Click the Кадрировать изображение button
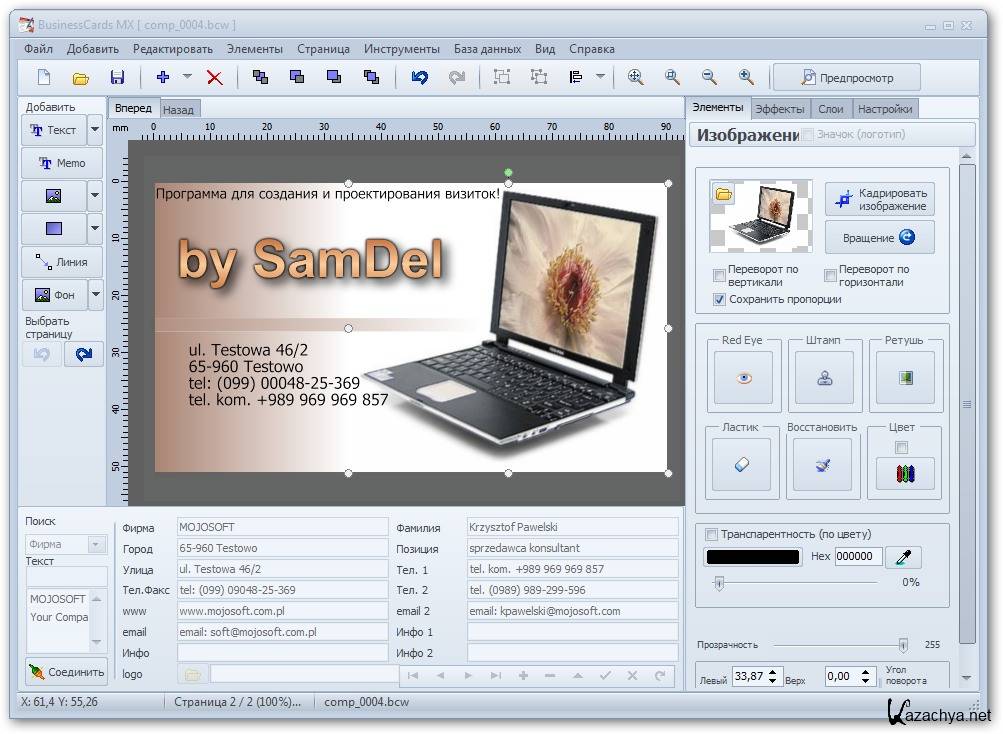Viewport: 1003px width, 734px height. 879,199
